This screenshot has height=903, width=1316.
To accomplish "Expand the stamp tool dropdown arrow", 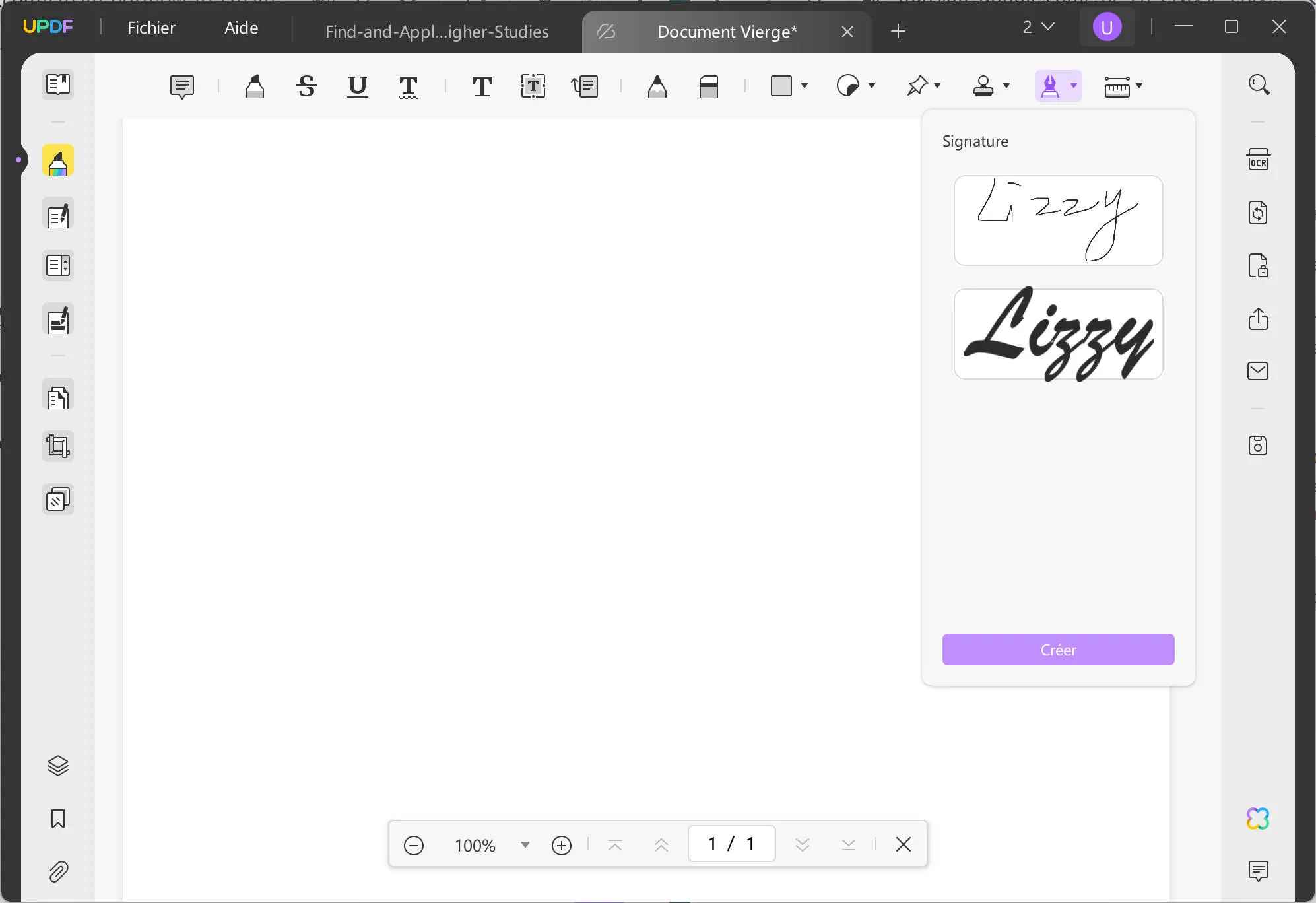I will coord(1006,86).
